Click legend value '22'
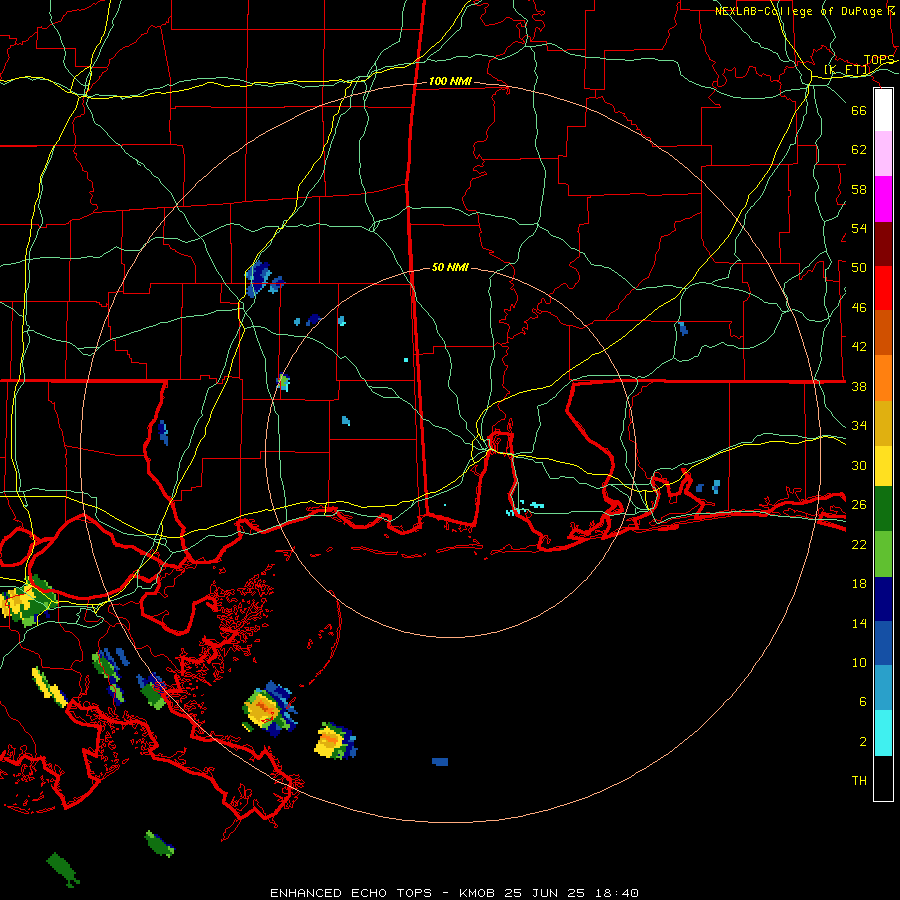The height and width of the screenshot is (900, 900). coord(859,545)
